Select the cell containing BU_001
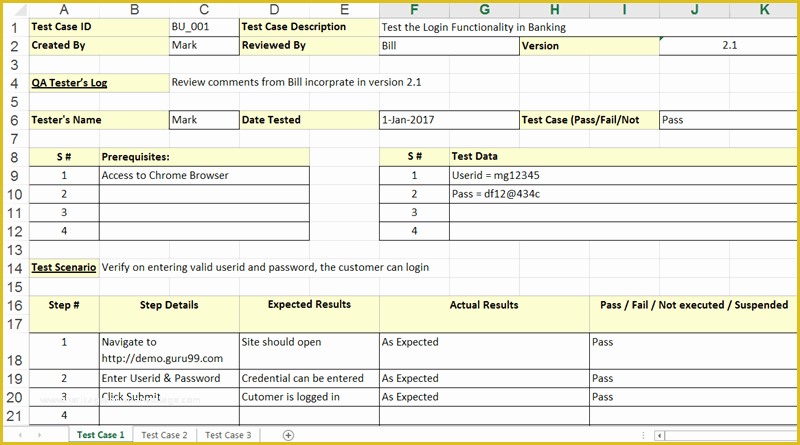This screenshot has width=800, height=445. coord(204,27)
